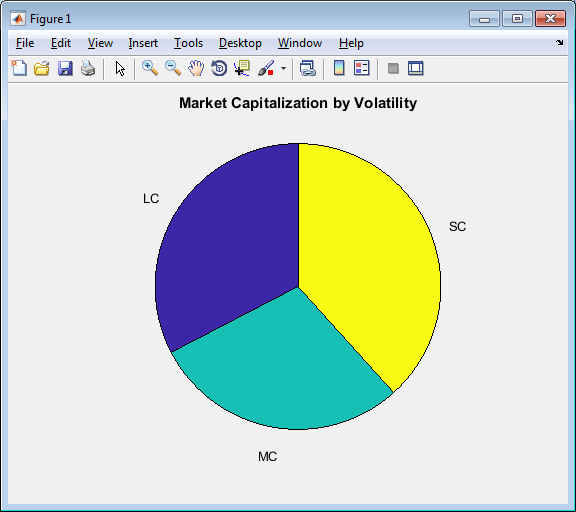Viewport: 576px width, 512px height.
Task: Click the chart title Market Capitalization by Volatility
Action: tap(298, 103)
